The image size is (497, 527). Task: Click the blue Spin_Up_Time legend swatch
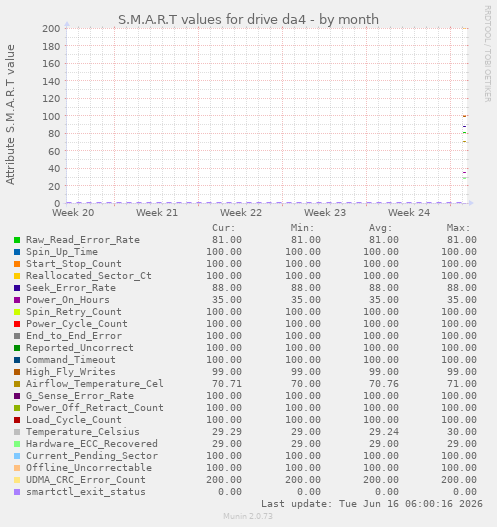click(17, 252)
